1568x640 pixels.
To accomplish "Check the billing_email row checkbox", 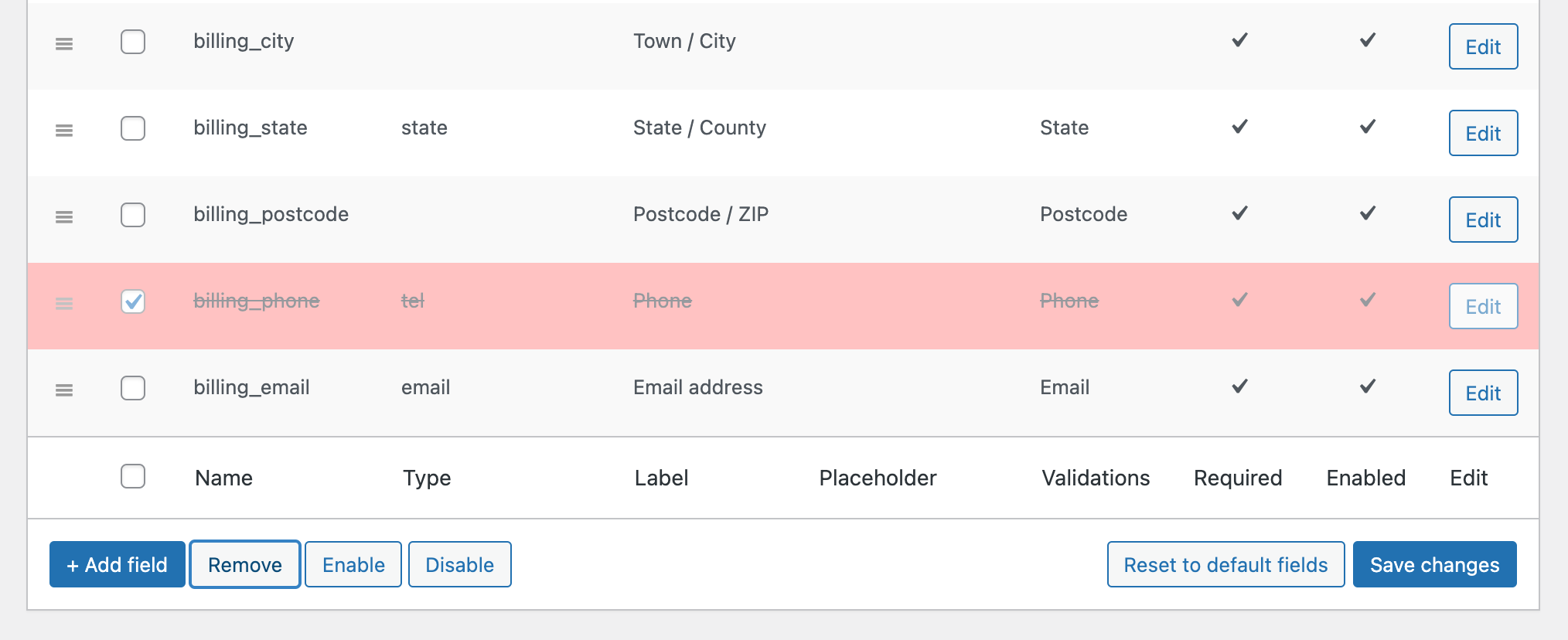I will coord(132,390).
